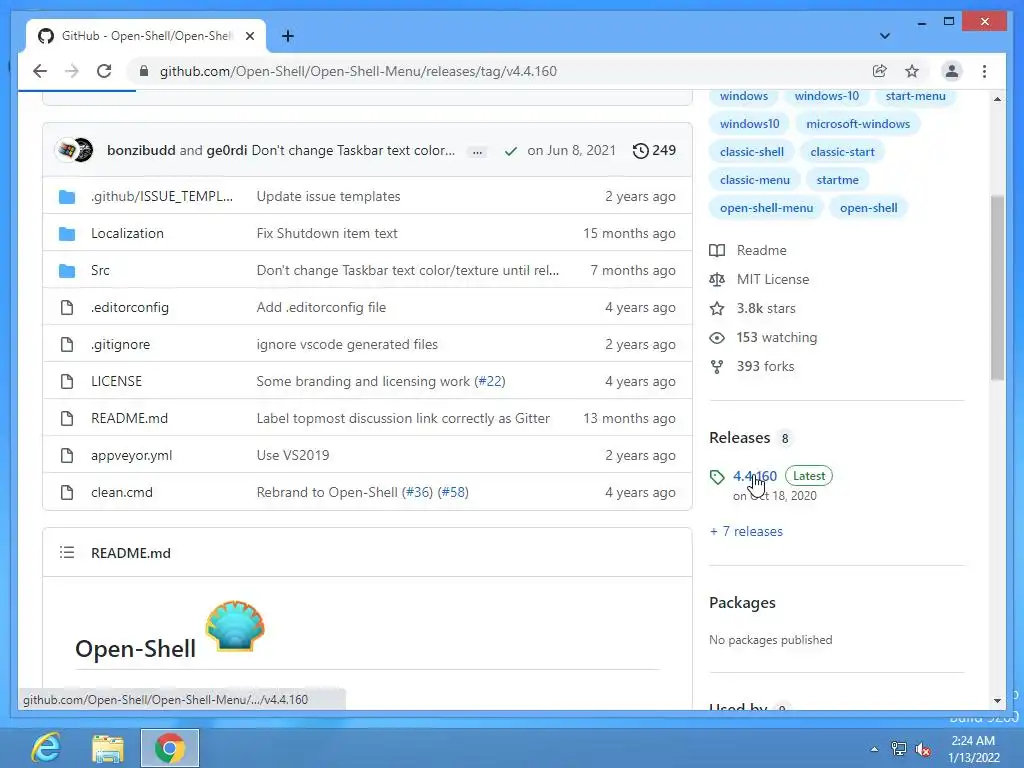Expand commit message ellipsis button
This screenshot has height=768, width=1024.
477,152
